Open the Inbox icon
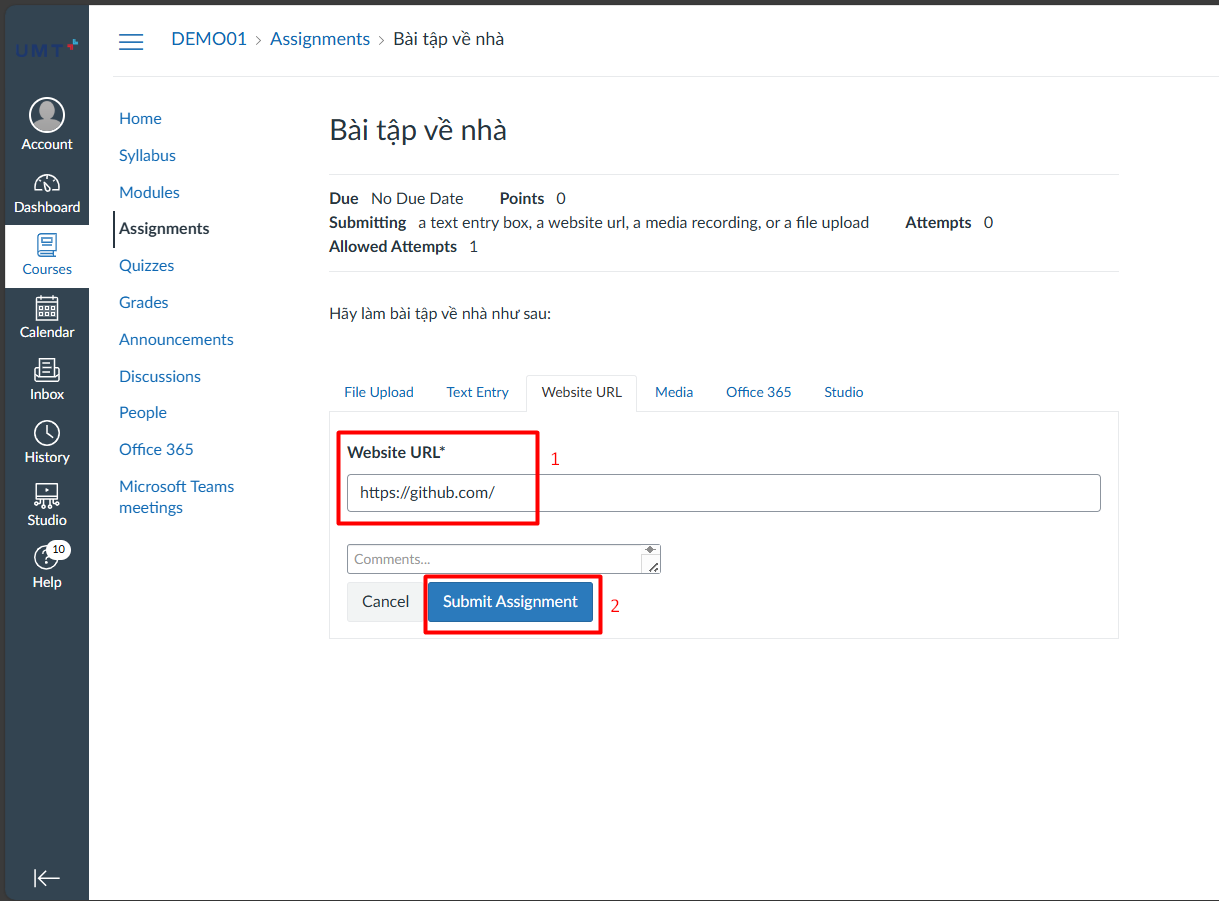The width and height of the screenshot is (1219, 901). 47,370
